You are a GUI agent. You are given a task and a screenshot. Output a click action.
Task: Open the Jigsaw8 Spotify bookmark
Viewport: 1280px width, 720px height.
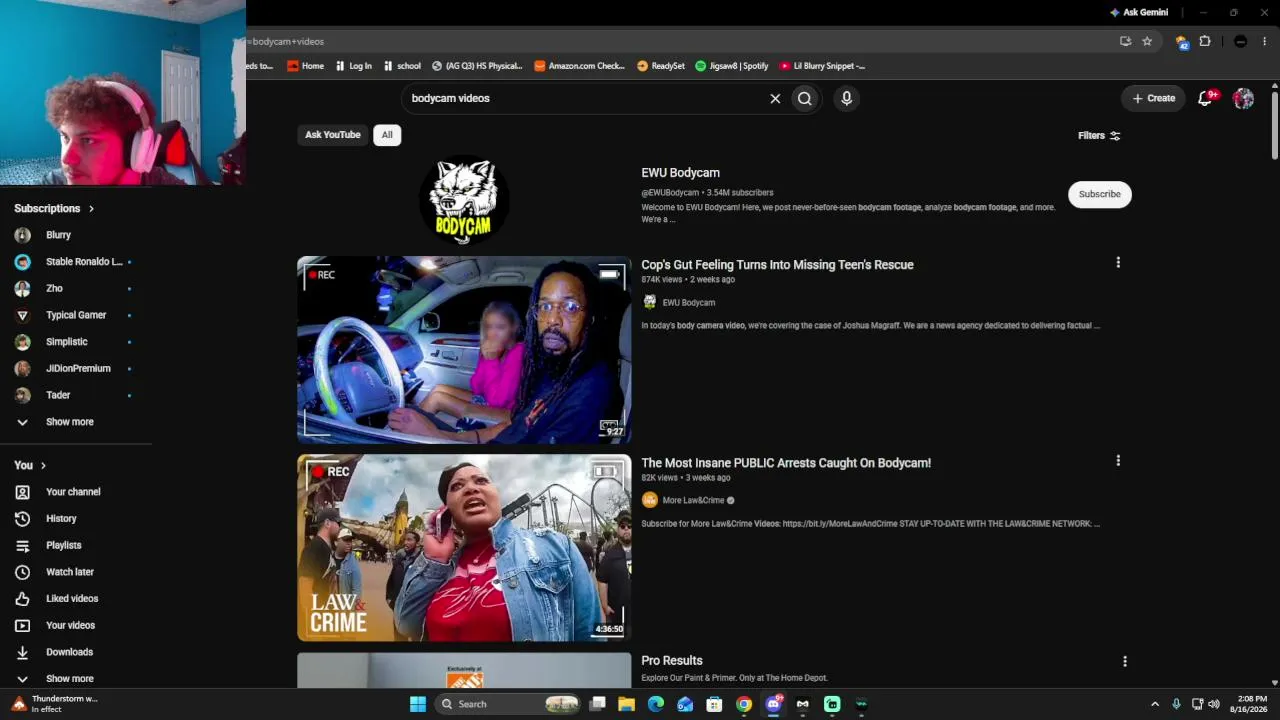click(x=732, y=66)
